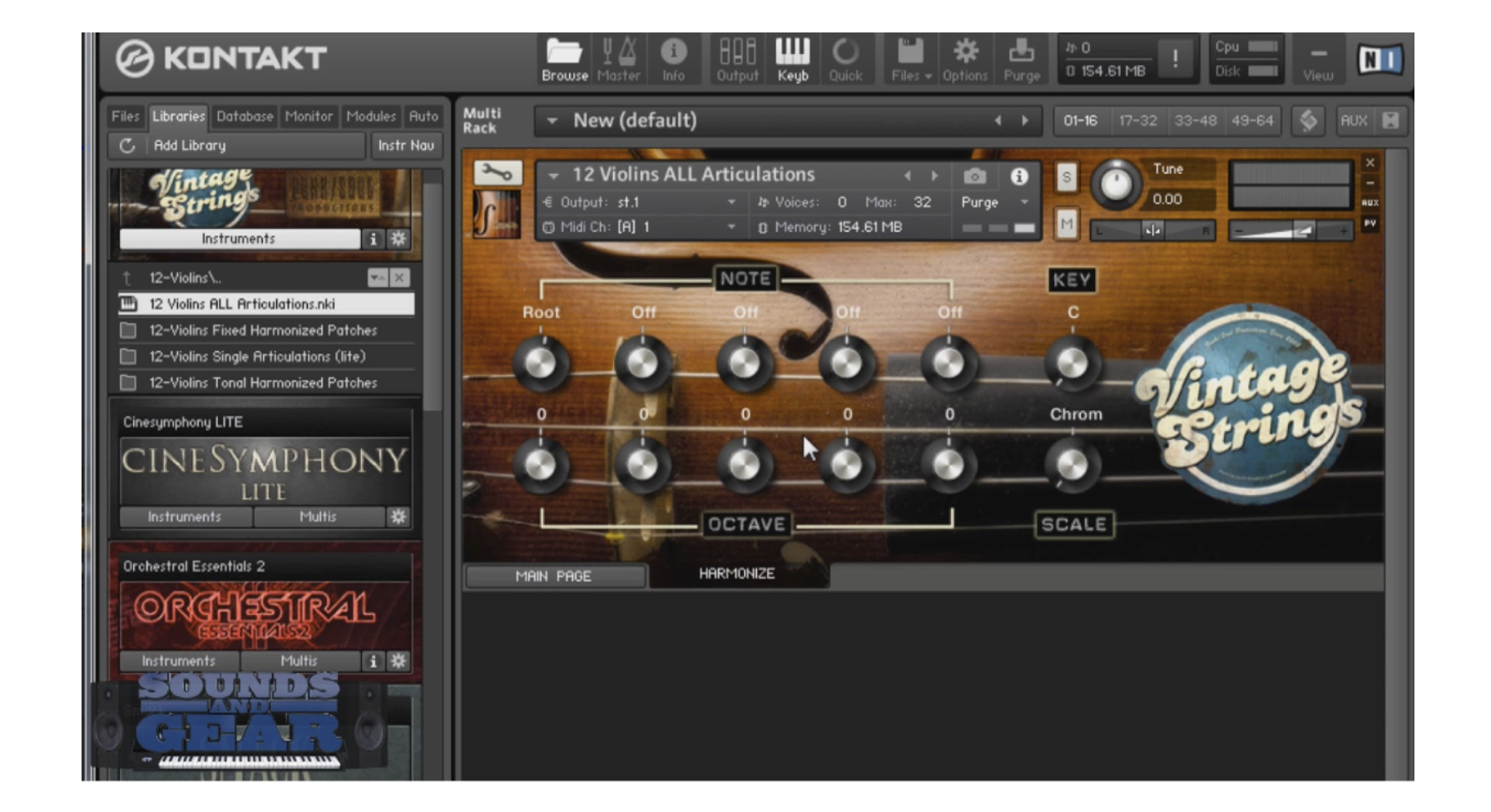This screenshot has width=1491, height=812.
Task: Open the instrument edit wrench
Action: click(498, 173)
